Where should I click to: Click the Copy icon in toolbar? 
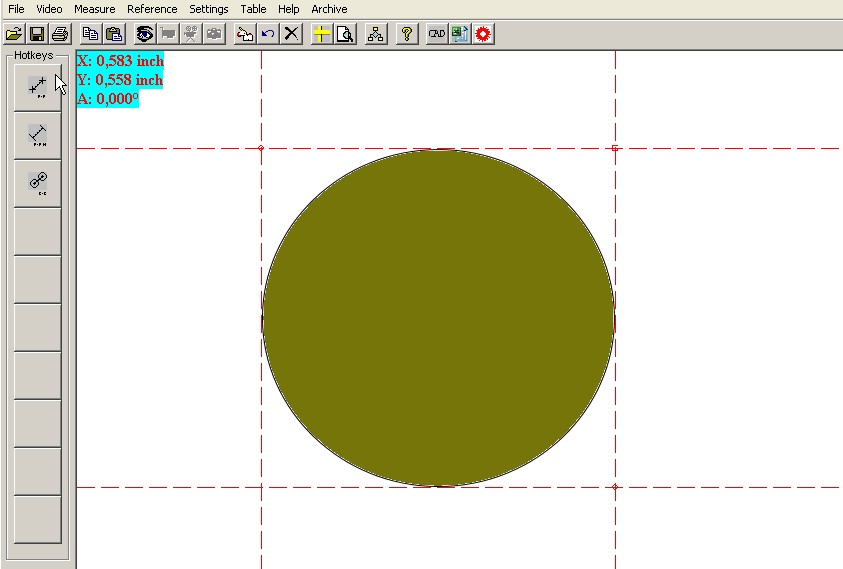pos(90,34)
